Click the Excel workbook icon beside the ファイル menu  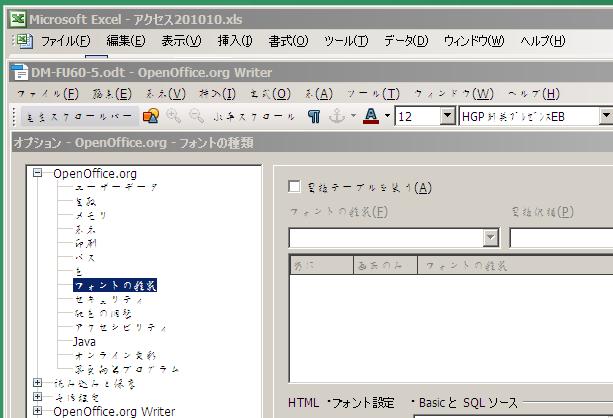point(25,42)
